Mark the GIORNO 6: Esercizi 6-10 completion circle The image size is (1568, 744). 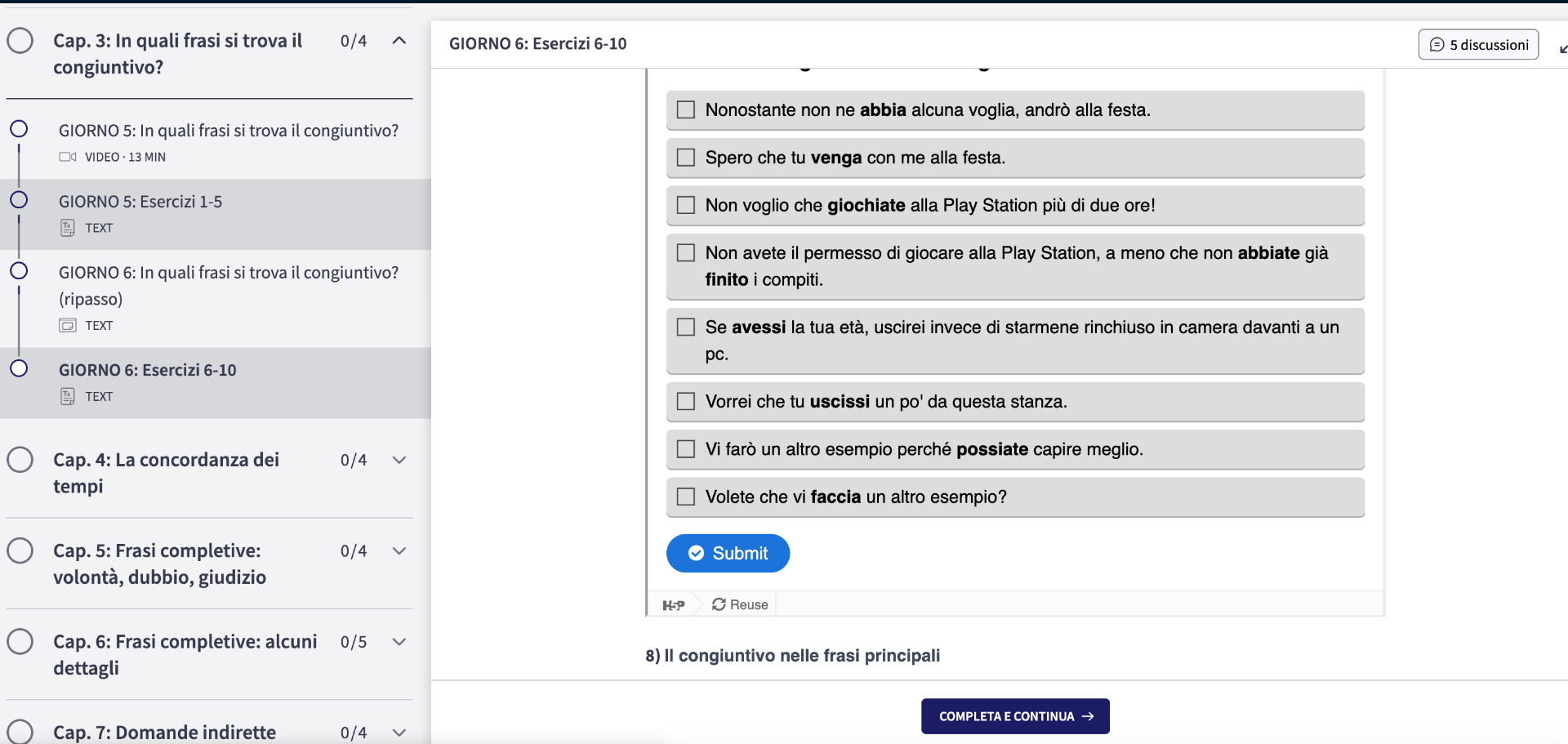click(x=19, y=368)
